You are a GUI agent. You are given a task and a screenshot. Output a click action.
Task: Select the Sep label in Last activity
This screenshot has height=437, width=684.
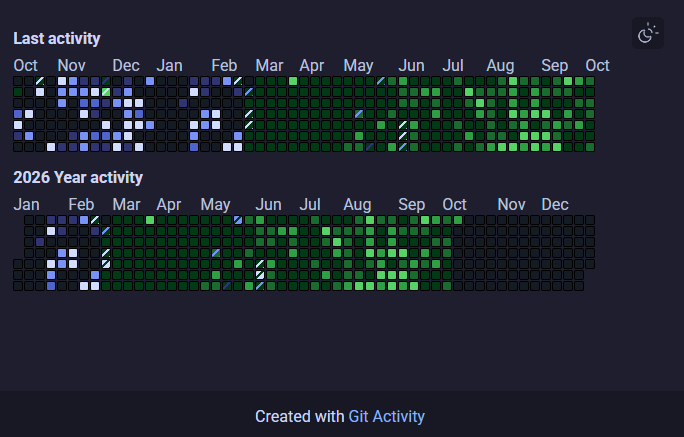click(x=555, y=66)
